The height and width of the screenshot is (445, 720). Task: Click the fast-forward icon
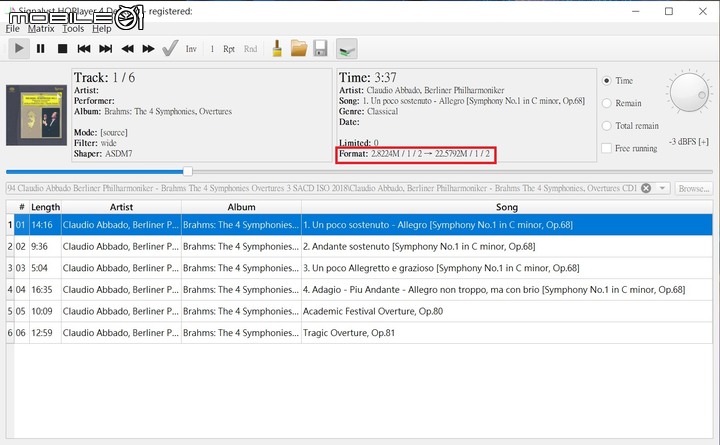point(149,48)
